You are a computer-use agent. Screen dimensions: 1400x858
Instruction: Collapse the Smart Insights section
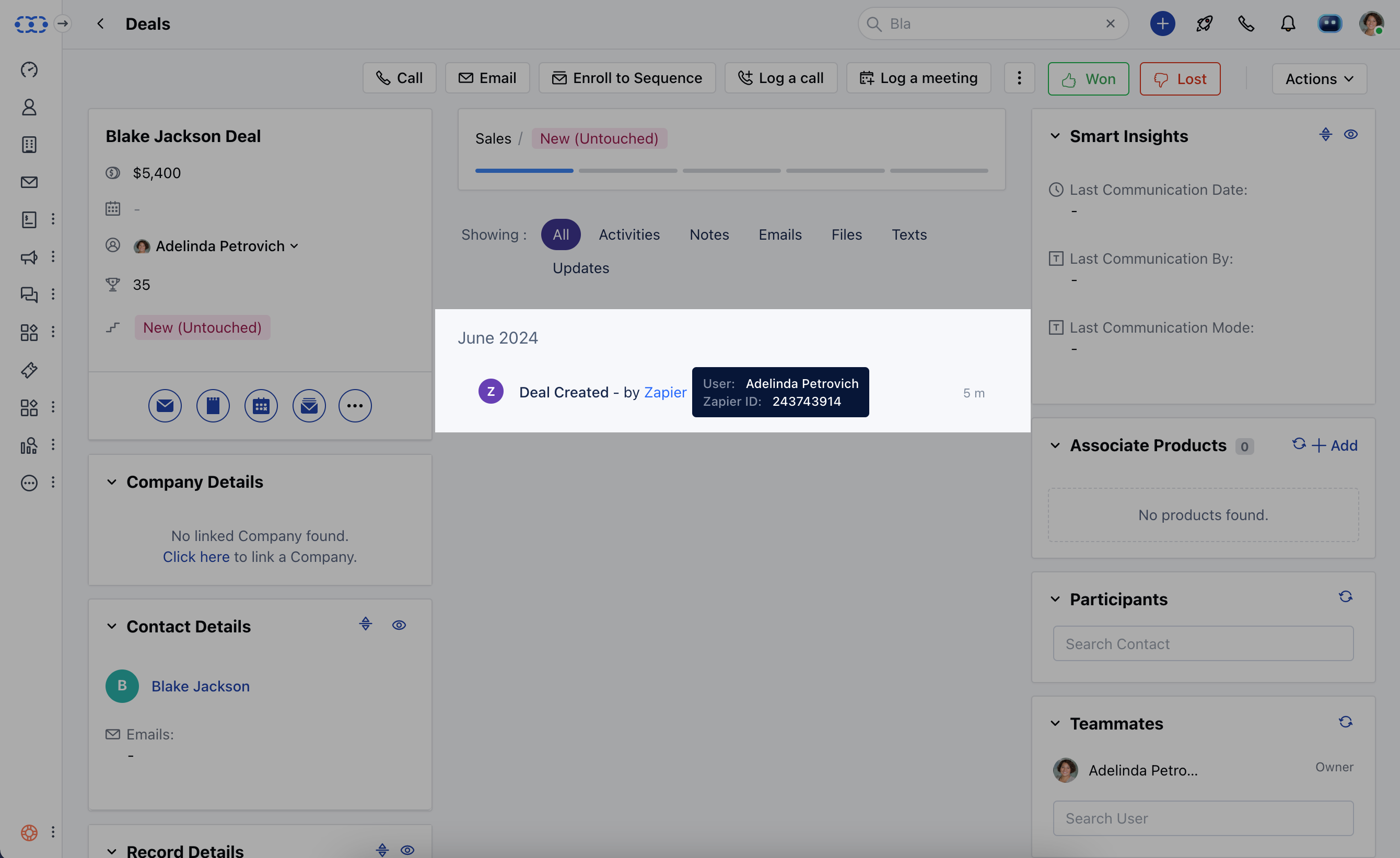click(1055, 136)
